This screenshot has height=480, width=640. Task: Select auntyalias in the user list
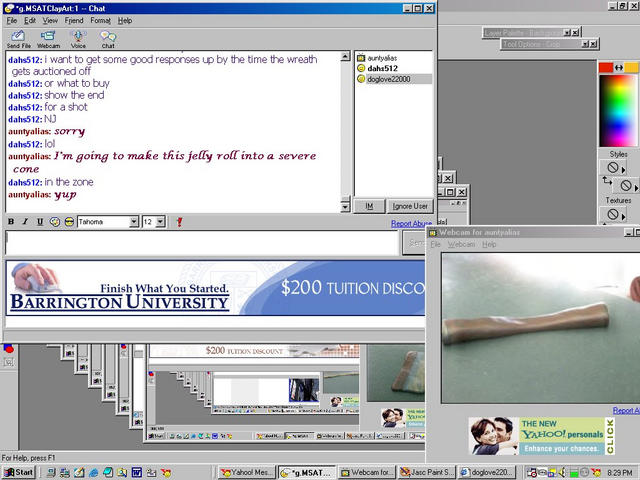[x=382, y=58]
